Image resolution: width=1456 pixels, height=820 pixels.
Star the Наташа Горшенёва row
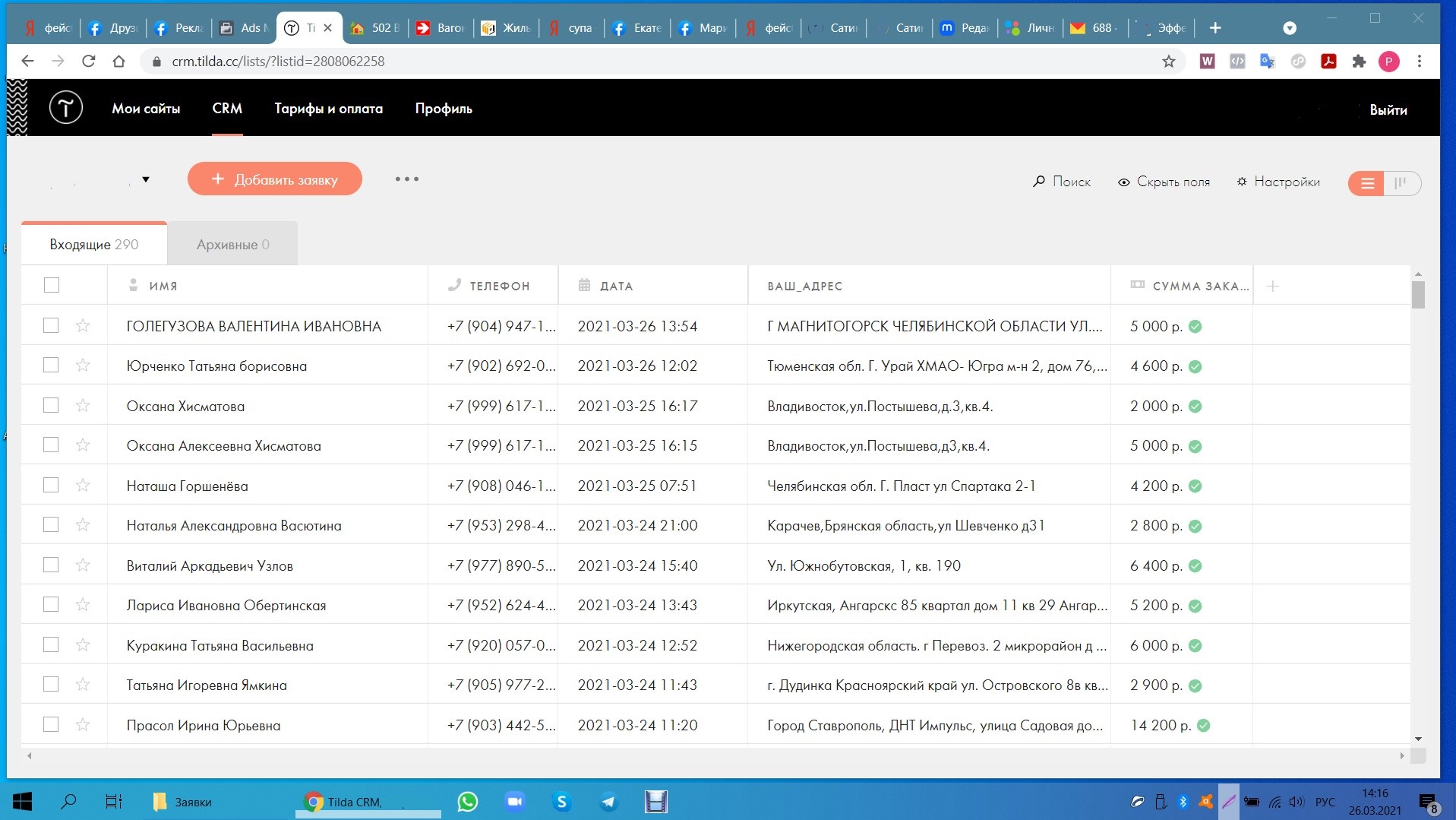point(83,486)
